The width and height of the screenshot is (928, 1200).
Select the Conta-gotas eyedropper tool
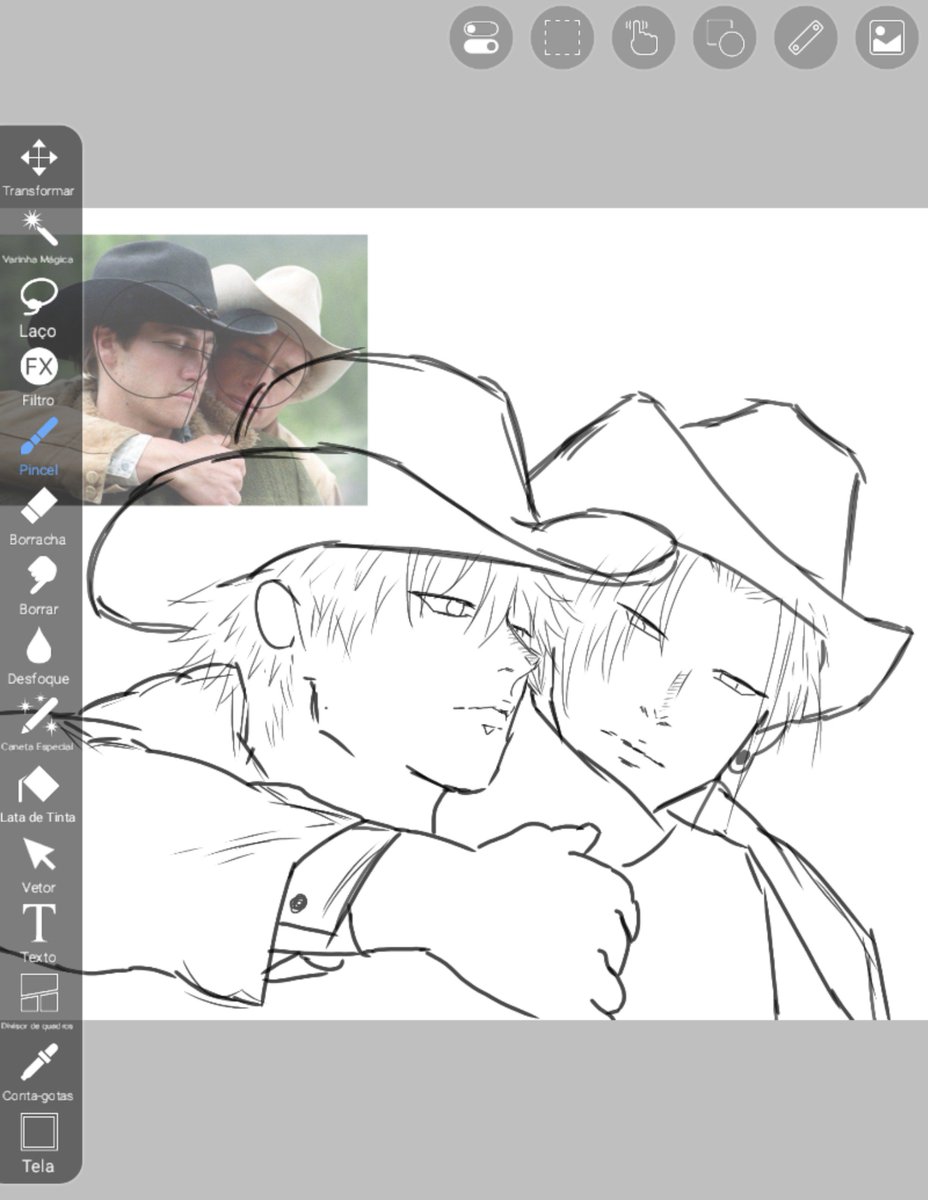pos(39,1073)
